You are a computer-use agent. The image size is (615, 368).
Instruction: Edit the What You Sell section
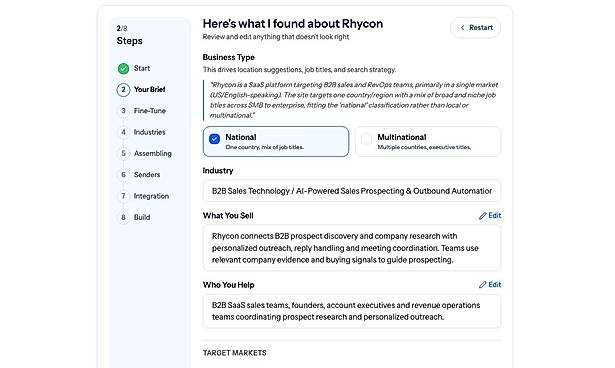pos(490,215)
